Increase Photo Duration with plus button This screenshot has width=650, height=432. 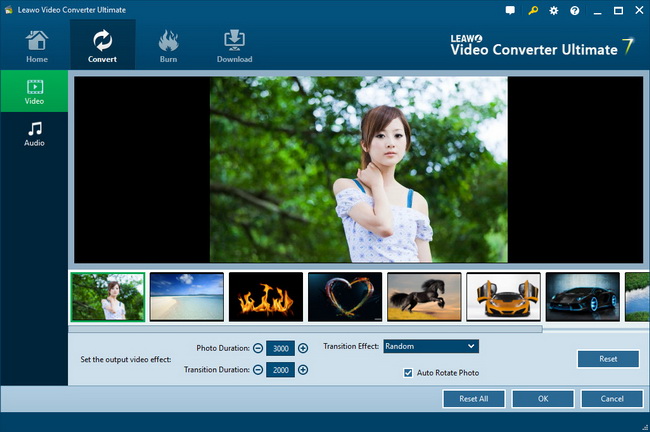click(303, 348)
